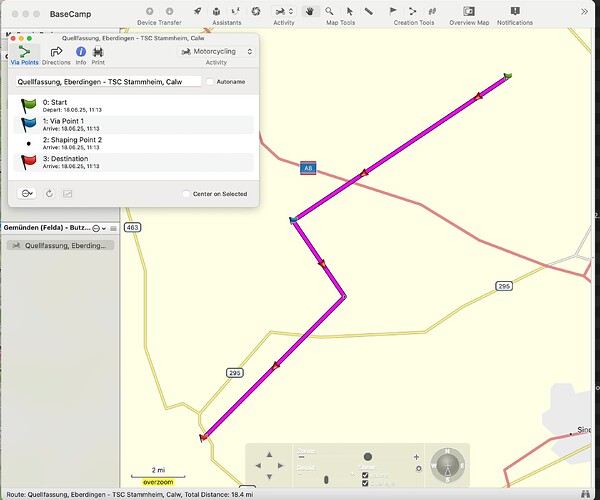This screenshot has width=600, height=500.
Task: Click the elevation graph icon button
Action: pos(68,194)
